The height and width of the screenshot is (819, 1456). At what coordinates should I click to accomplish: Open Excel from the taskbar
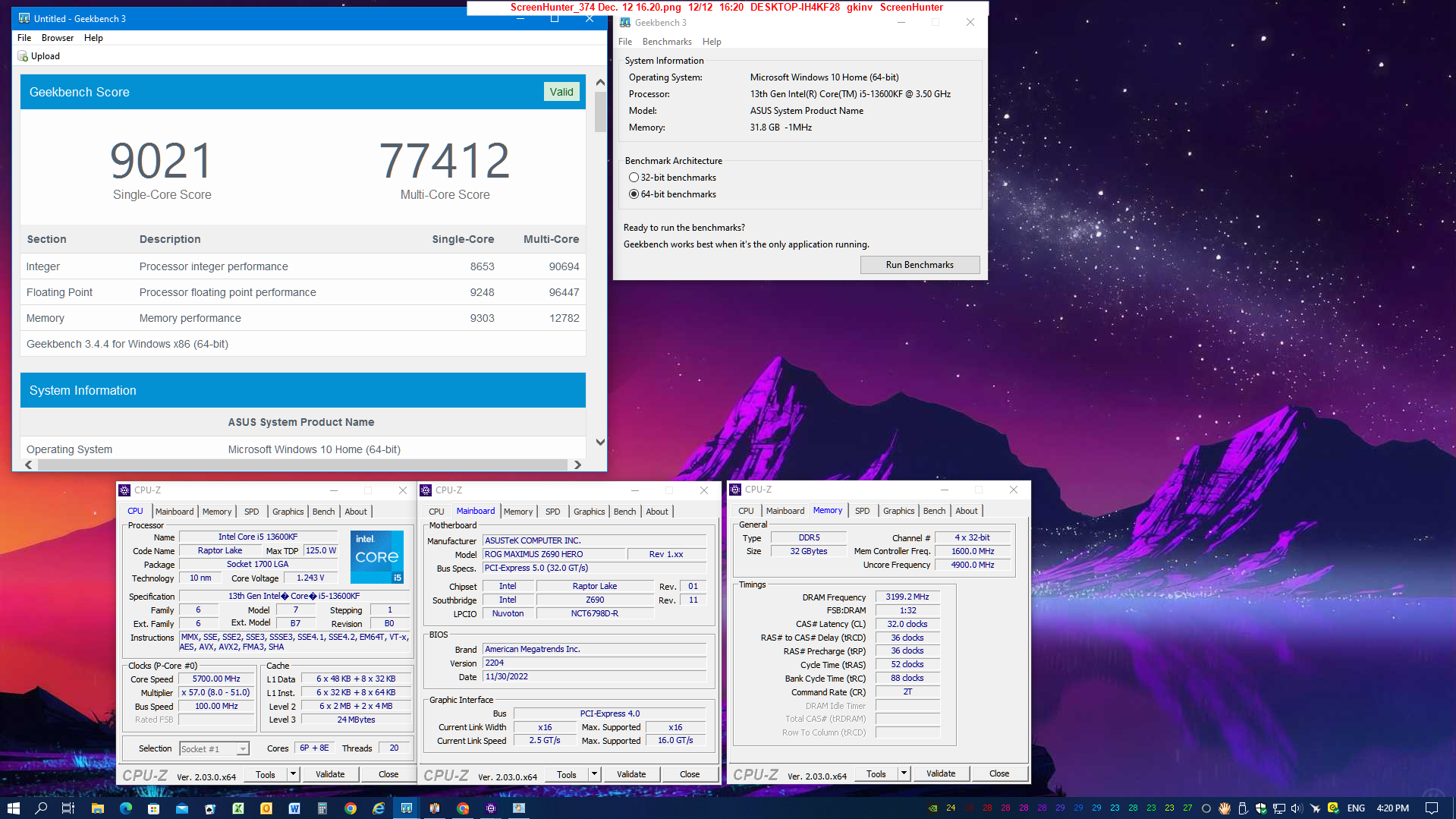[237, 808]
